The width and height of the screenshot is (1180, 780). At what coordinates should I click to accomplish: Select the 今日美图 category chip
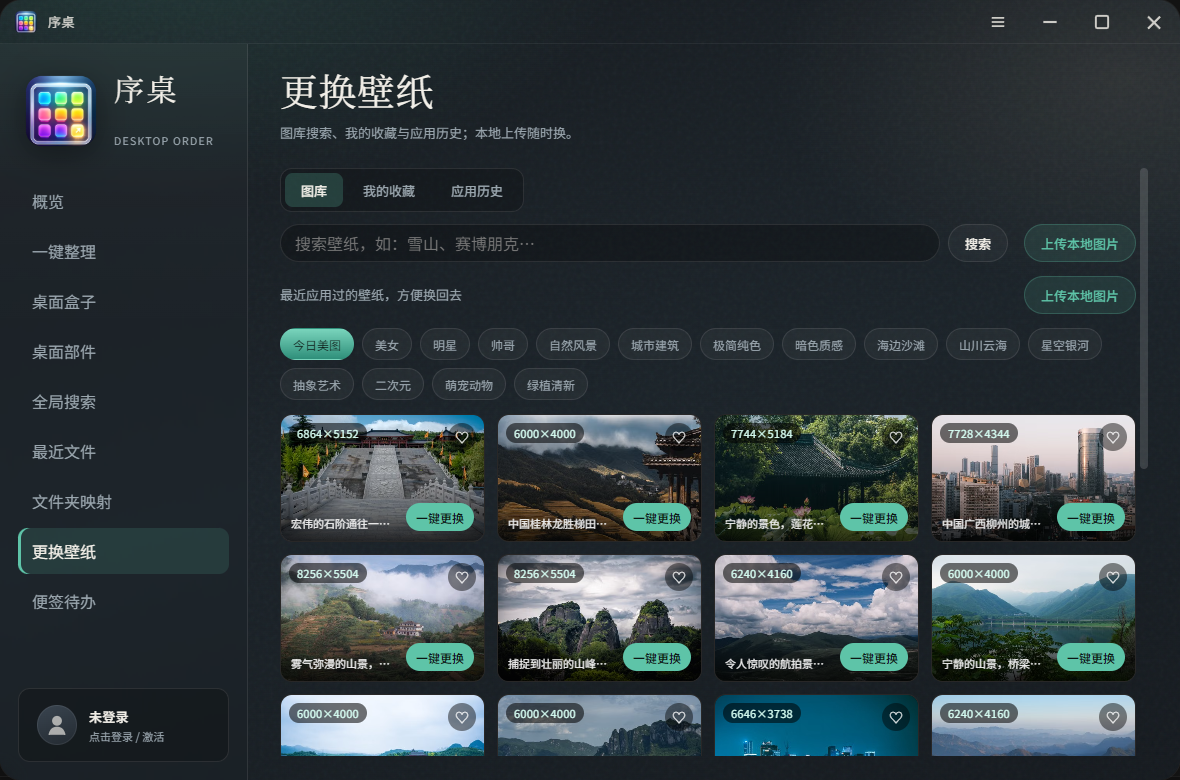[x=317, y=345]
